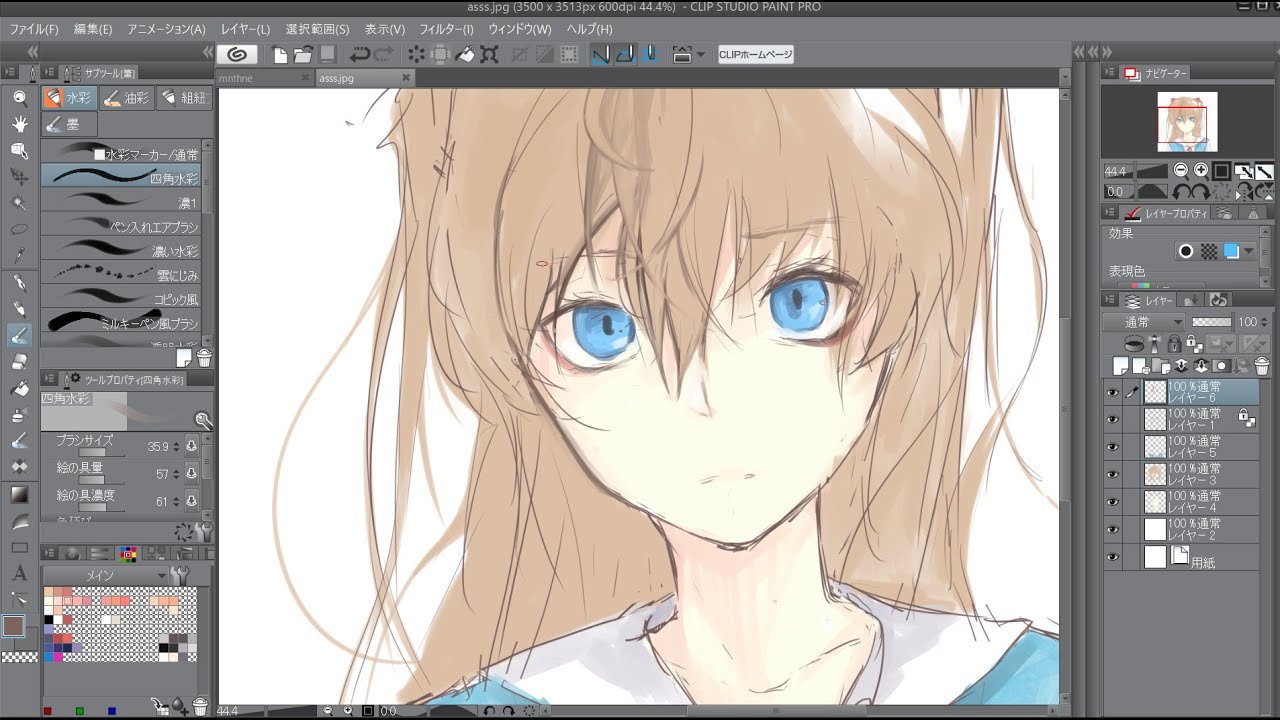Select 水彩マーカー/通常 brush
This screenshot has width=1280, height=720.
(x=121, y=153)
